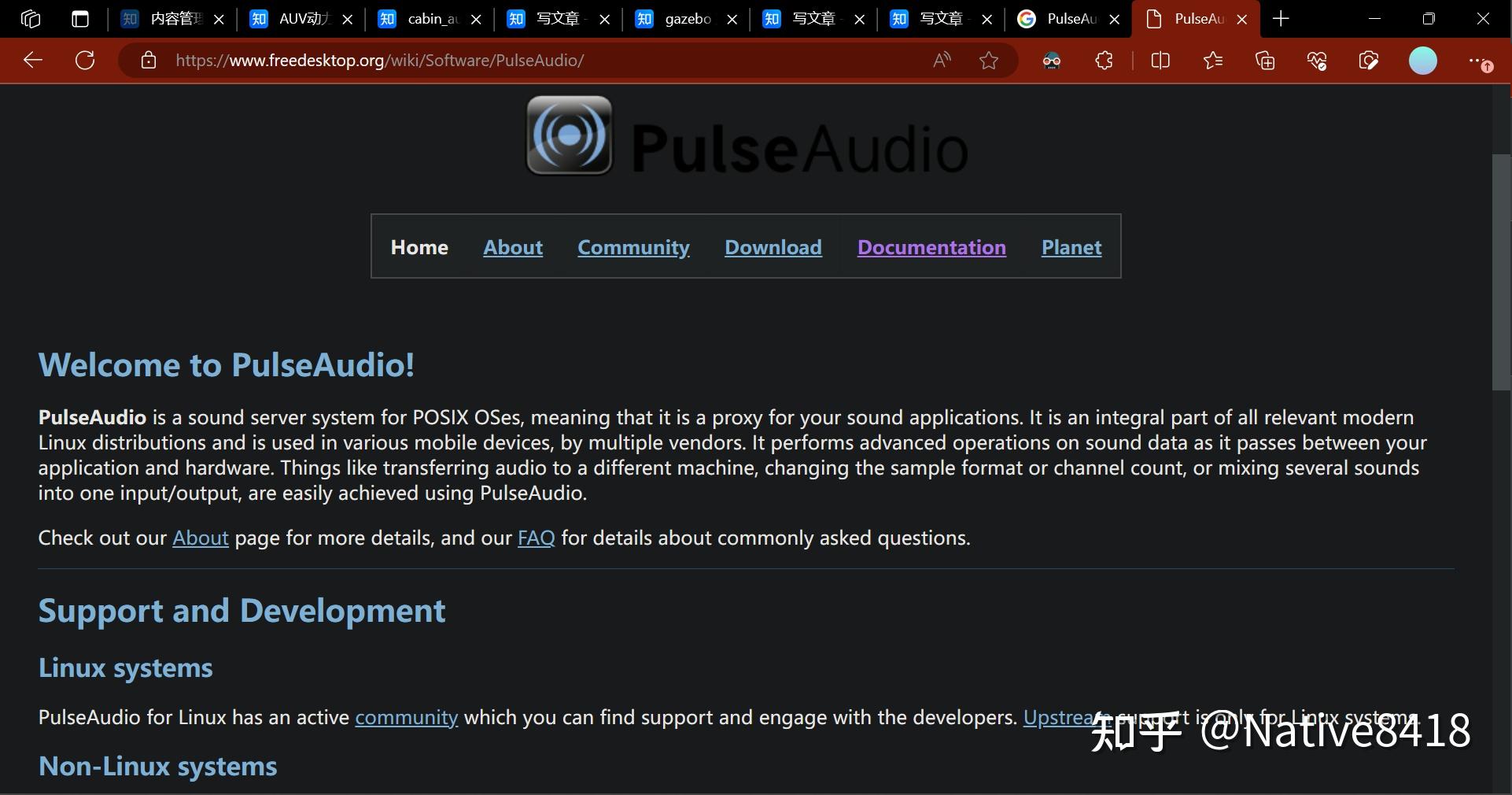Click the FAQ link in the text

pos(536,538)
